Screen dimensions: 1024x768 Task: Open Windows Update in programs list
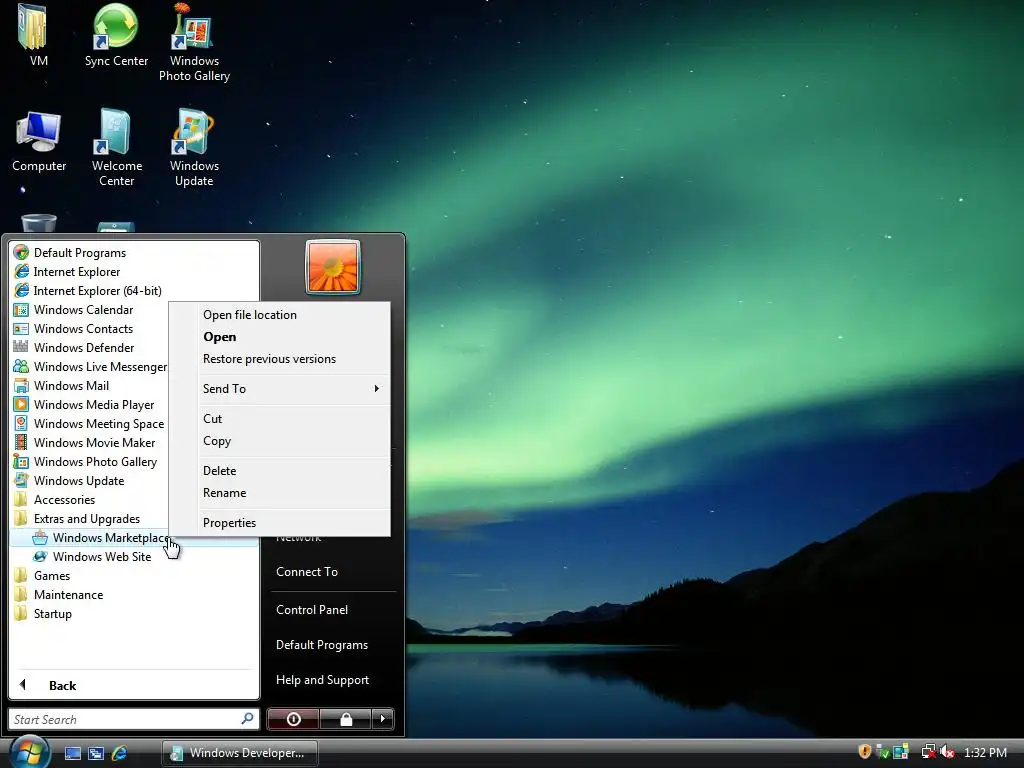pyautogui.click(x=90, y=480)
